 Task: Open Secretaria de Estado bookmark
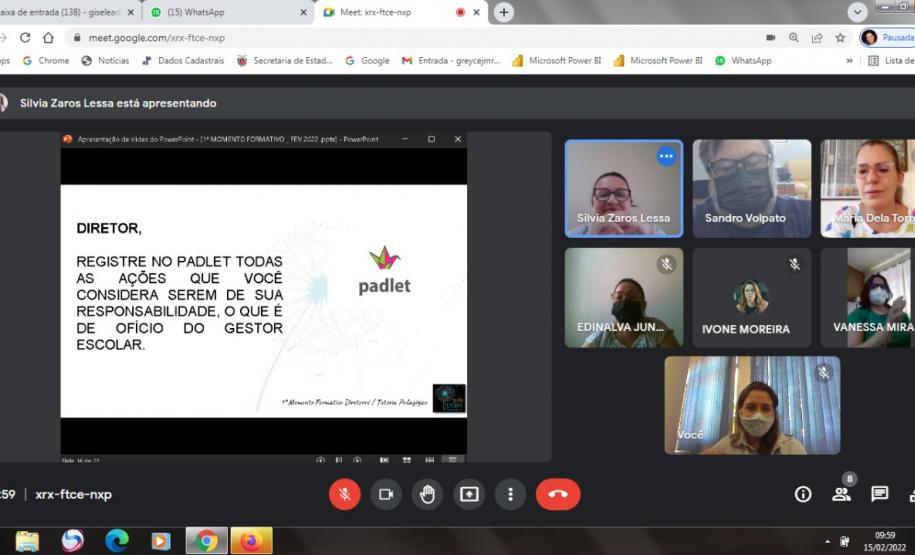[284, 61]
